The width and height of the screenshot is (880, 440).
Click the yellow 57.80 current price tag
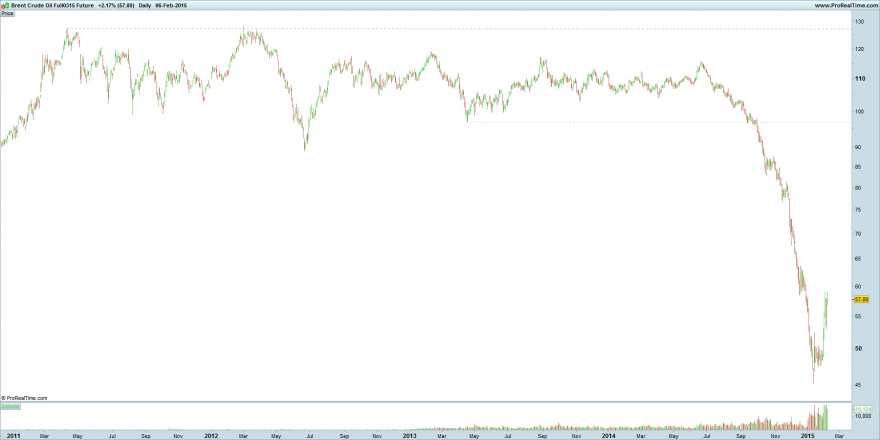click(861, 300)
